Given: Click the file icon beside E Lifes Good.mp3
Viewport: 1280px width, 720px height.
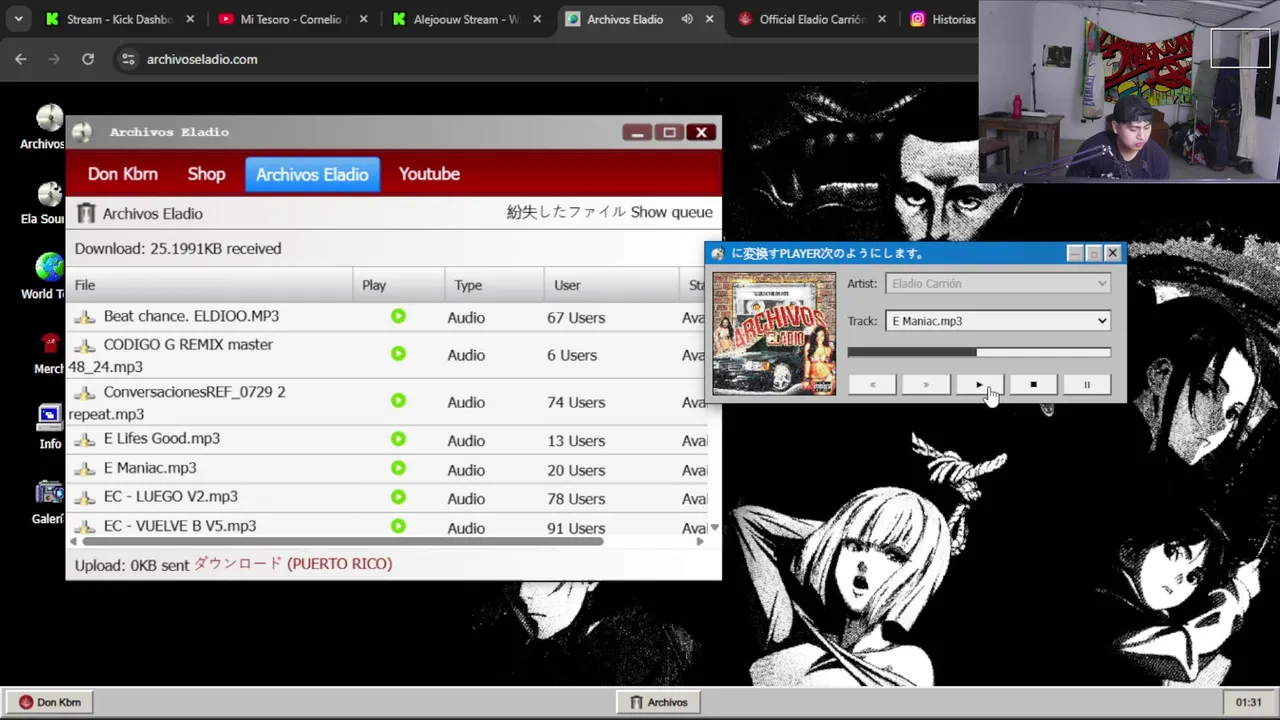Looking at the screenshot, I should pyautogui.click(x=85, y=439).
